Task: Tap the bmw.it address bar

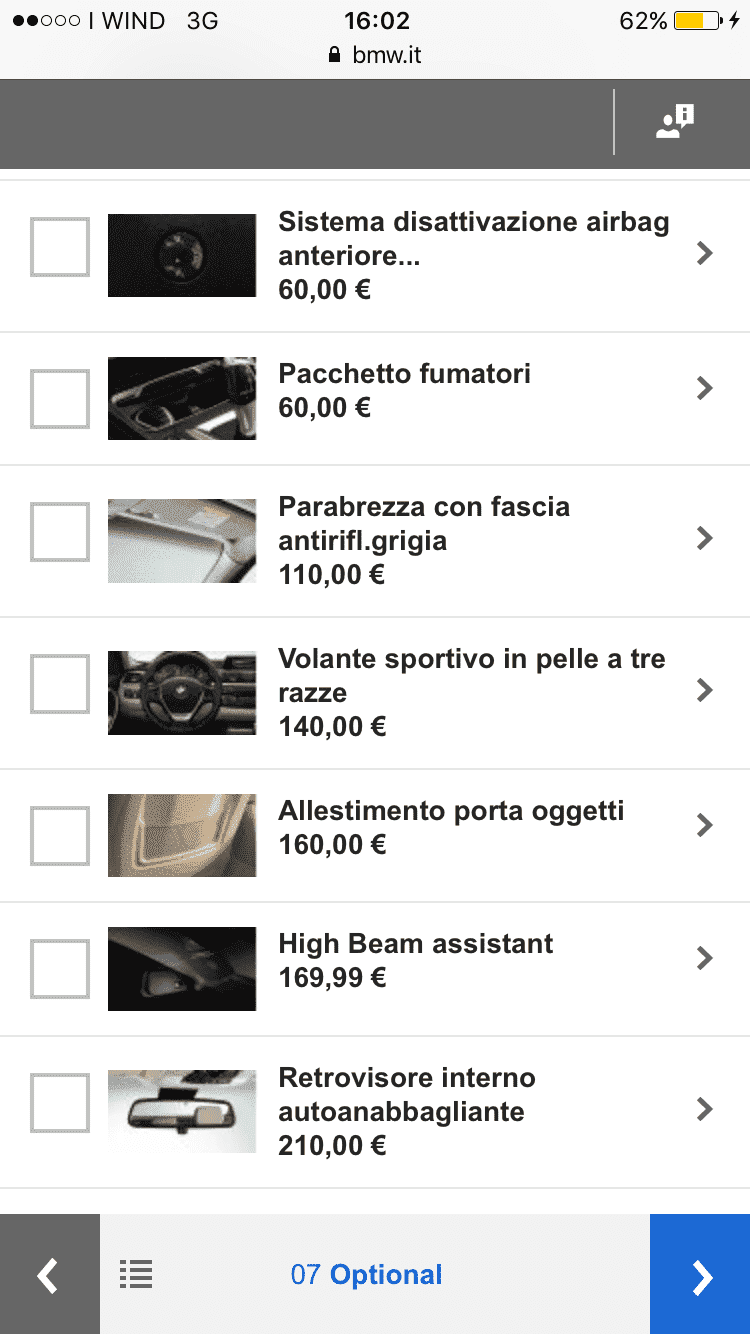Action: click(x=386, y=55)
